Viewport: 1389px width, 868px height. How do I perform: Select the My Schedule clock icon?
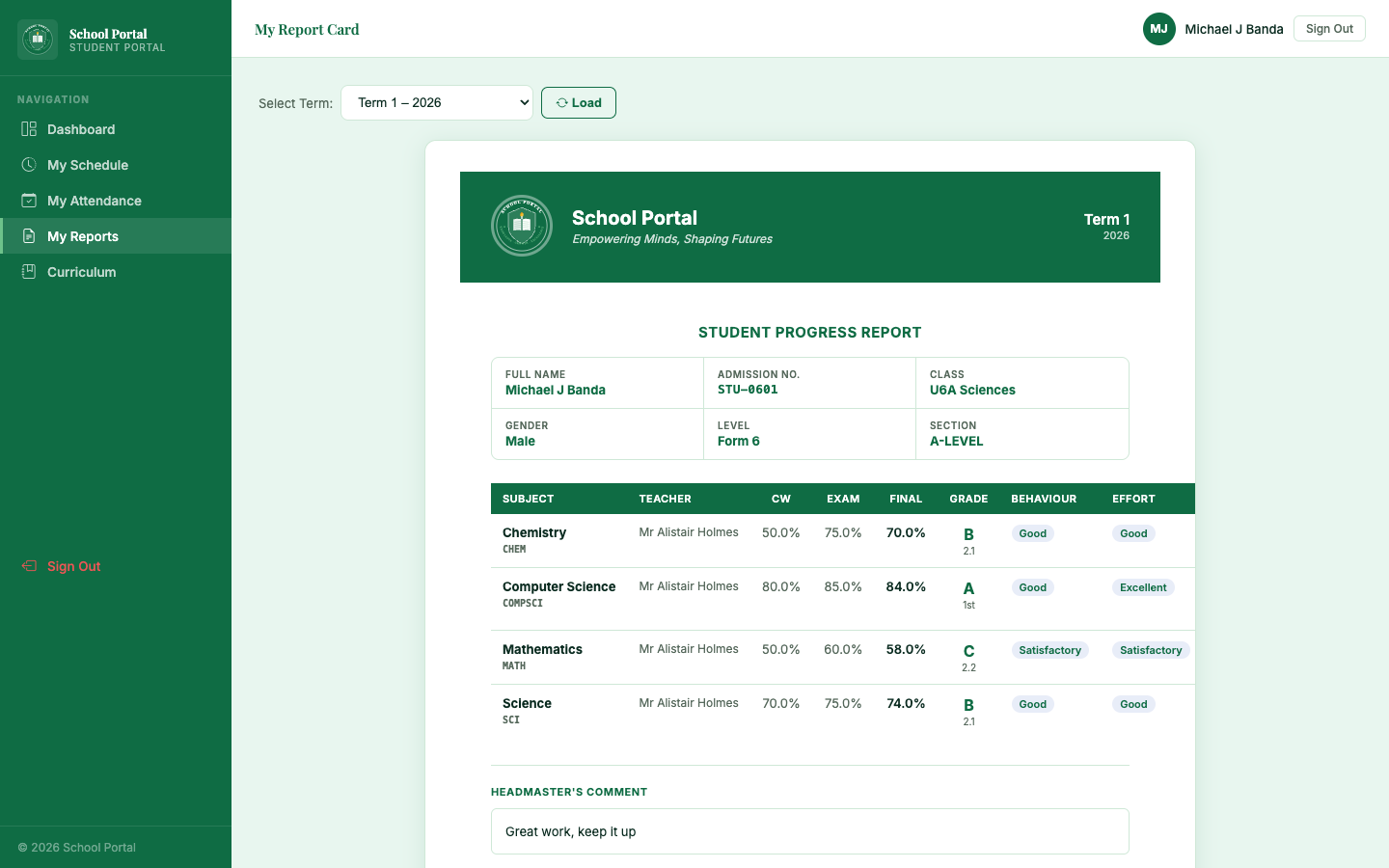pyautogui.click(x=30, y=165)
